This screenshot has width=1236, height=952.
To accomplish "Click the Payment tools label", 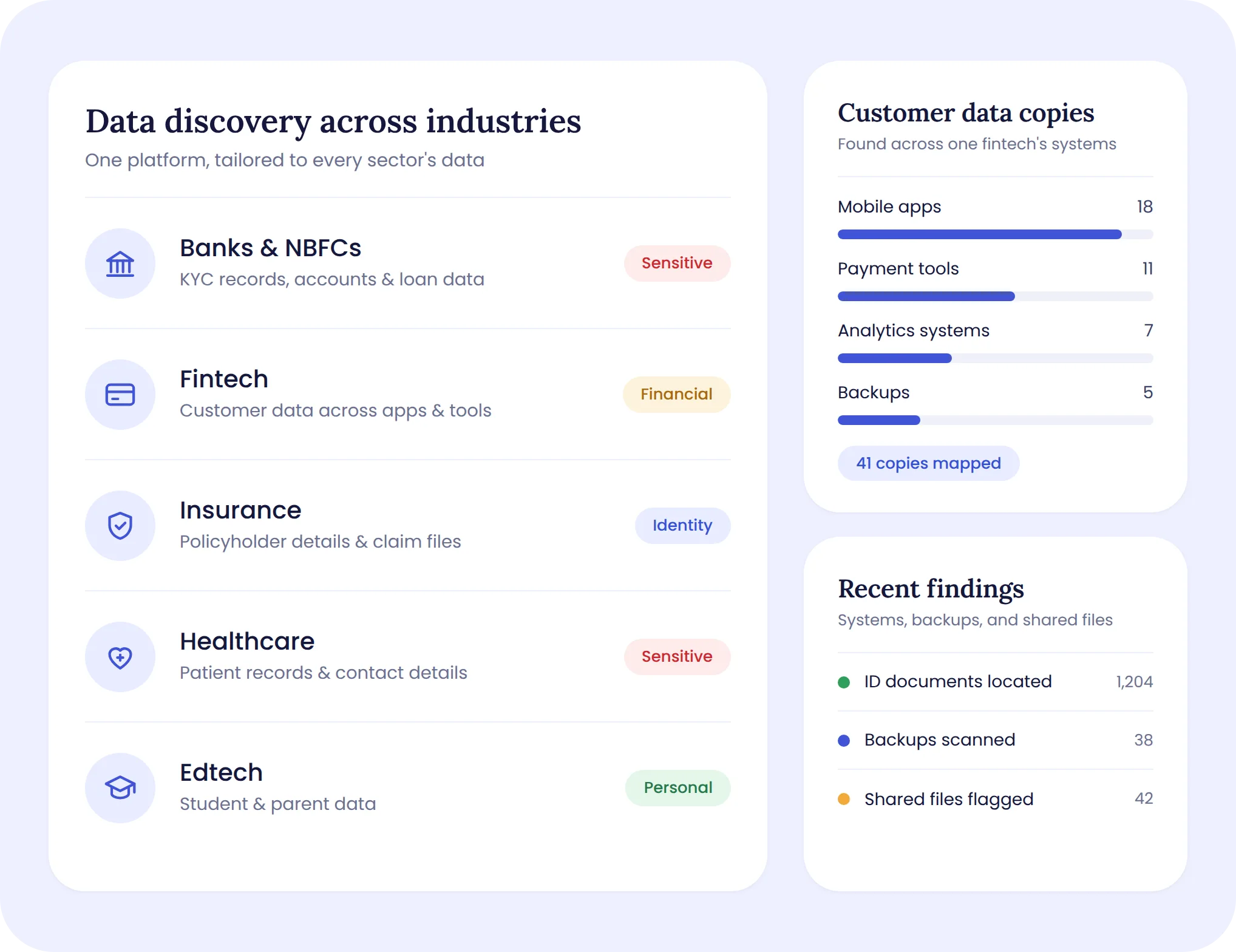I will click(x=898, y=269).
